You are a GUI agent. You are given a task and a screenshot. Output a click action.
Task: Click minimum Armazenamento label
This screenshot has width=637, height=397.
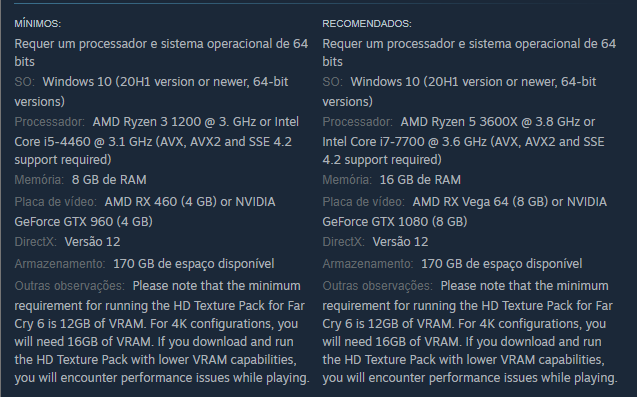60,264
